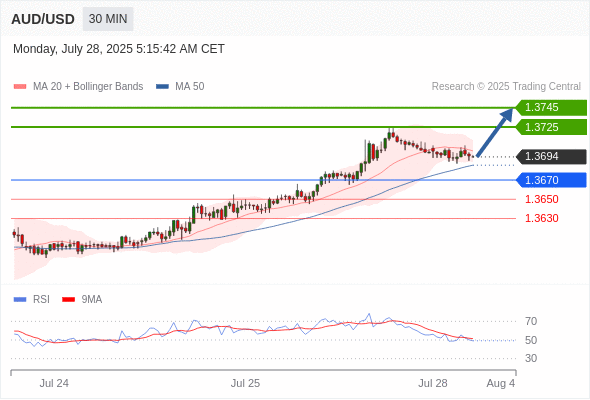Click the pink MA 20 color swatch

(x=20, y=87)
